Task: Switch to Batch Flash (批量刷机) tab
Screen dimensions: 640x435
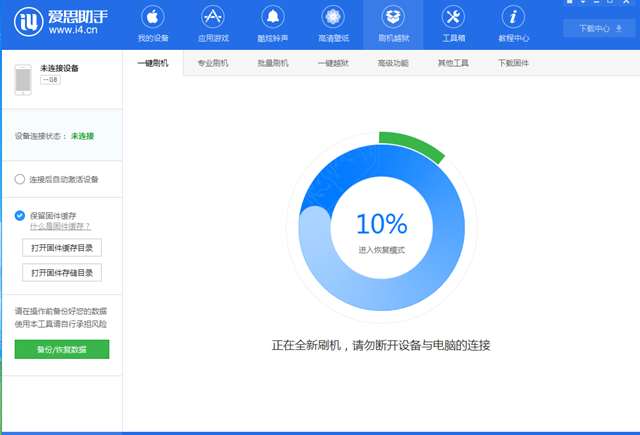Action: pyautogui.click(x=273, y=63)
